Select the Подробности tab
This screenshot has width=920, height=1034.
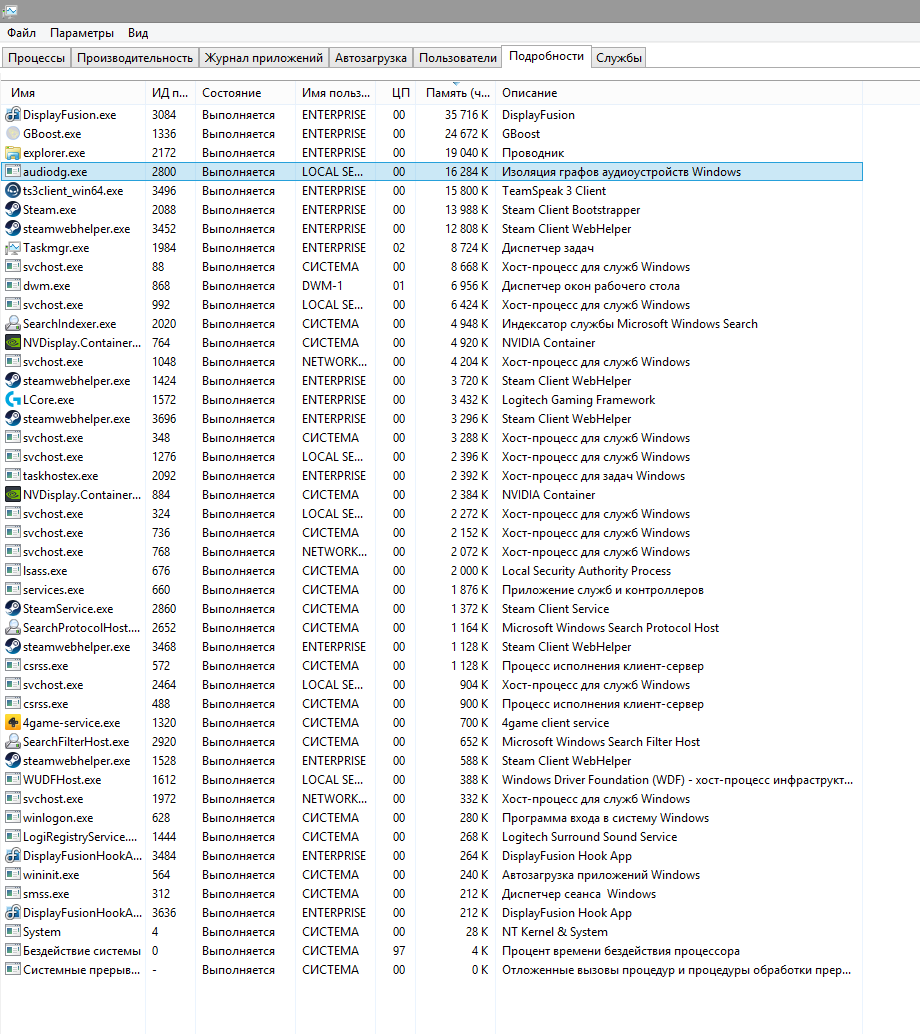[547, 56]
